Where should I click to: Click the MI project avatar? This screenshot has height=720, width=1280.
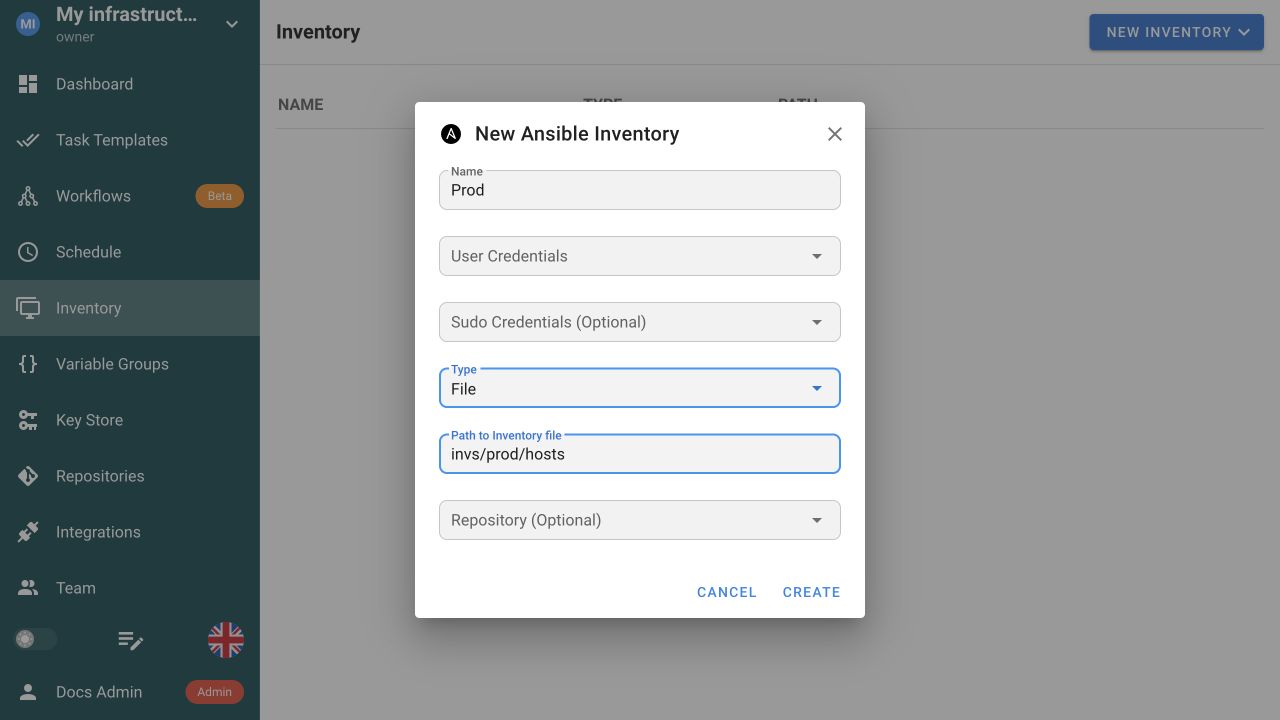28,23
